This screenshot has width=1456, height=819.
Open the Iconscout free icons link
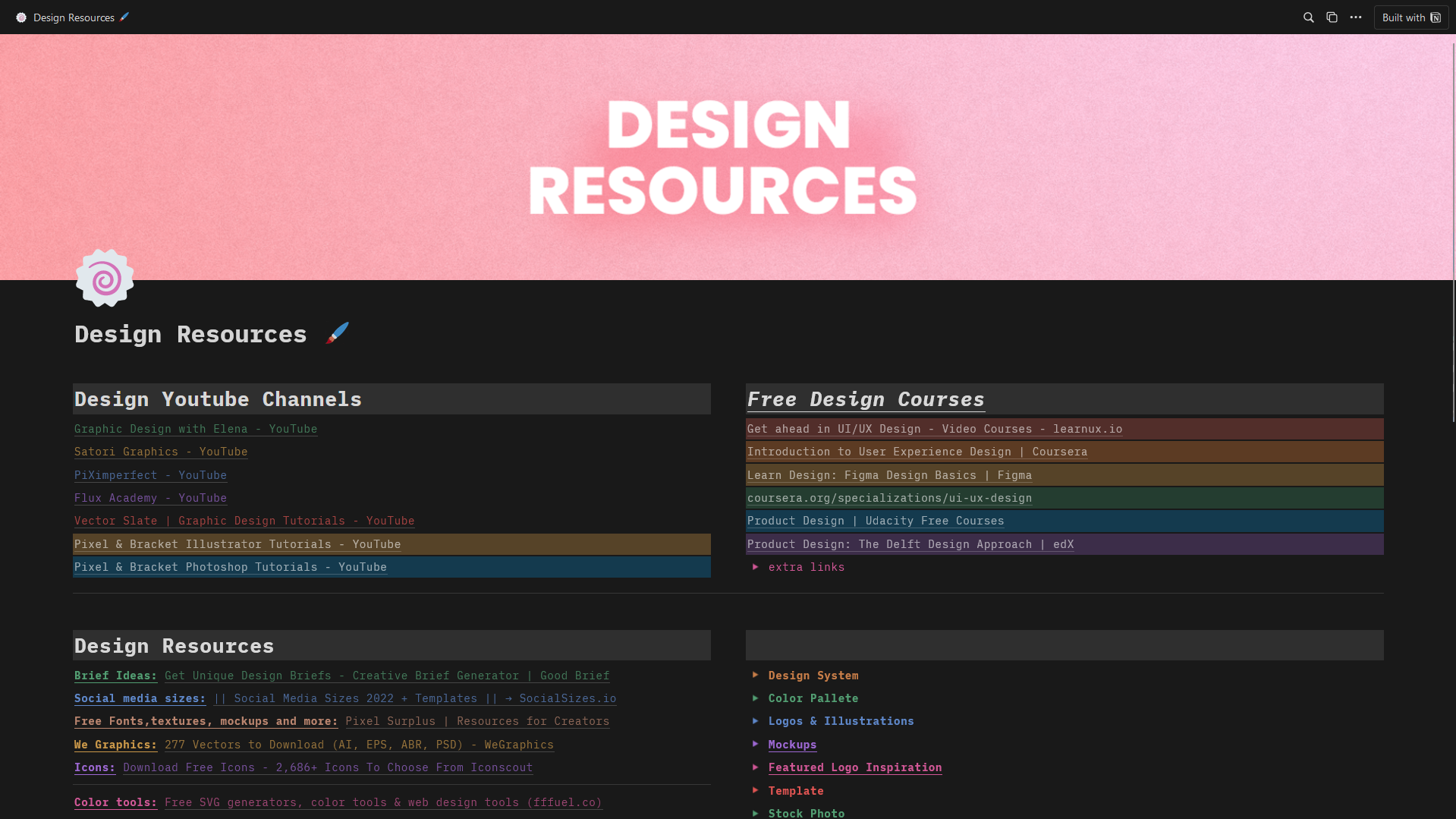pos(328,767)
